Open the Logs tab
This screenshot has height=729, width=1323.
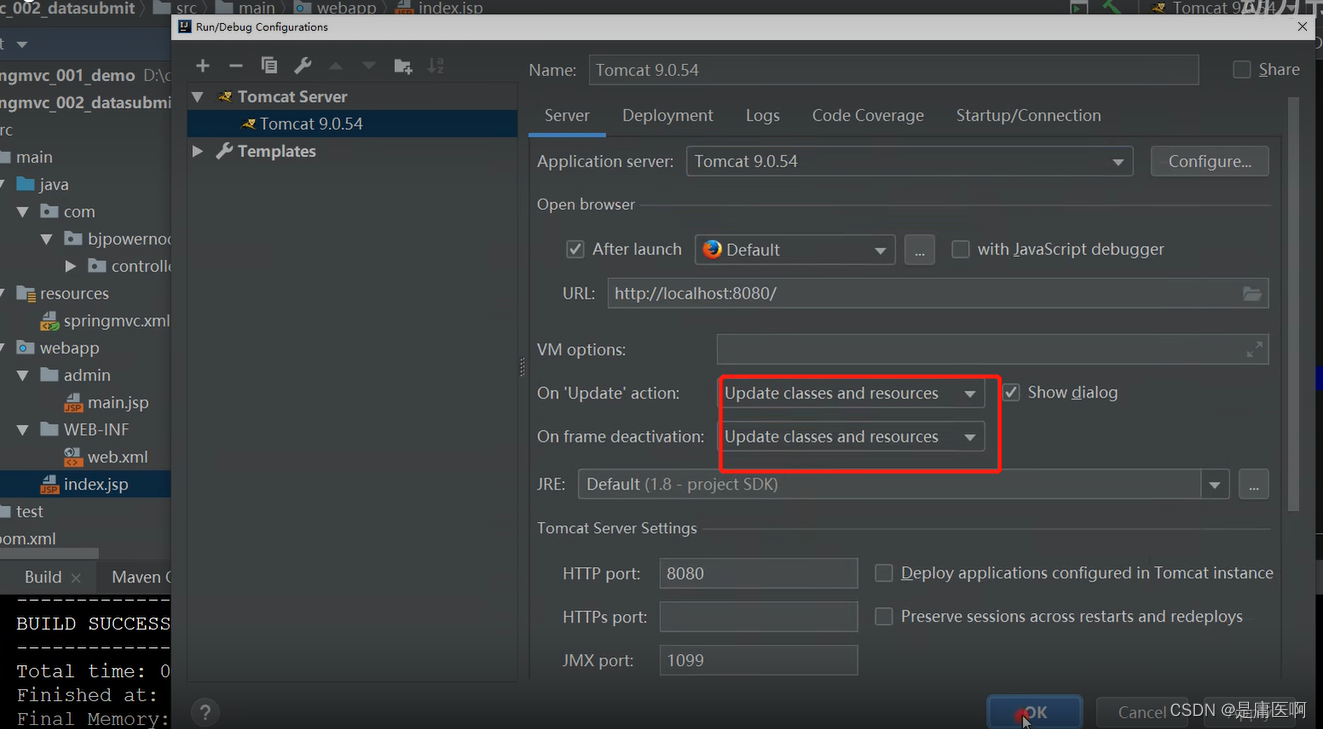pyautogui.click(x=762, y=116)
